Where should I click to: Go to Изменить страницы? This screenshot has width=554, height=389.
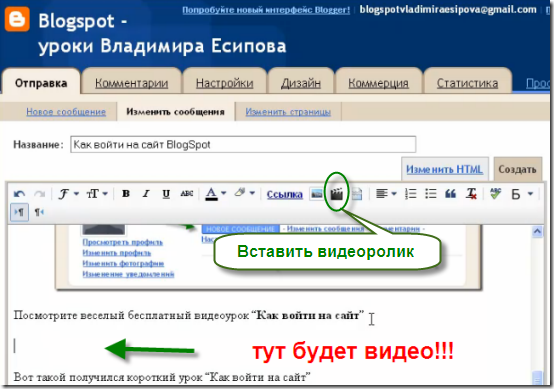(x=288, y=112)
